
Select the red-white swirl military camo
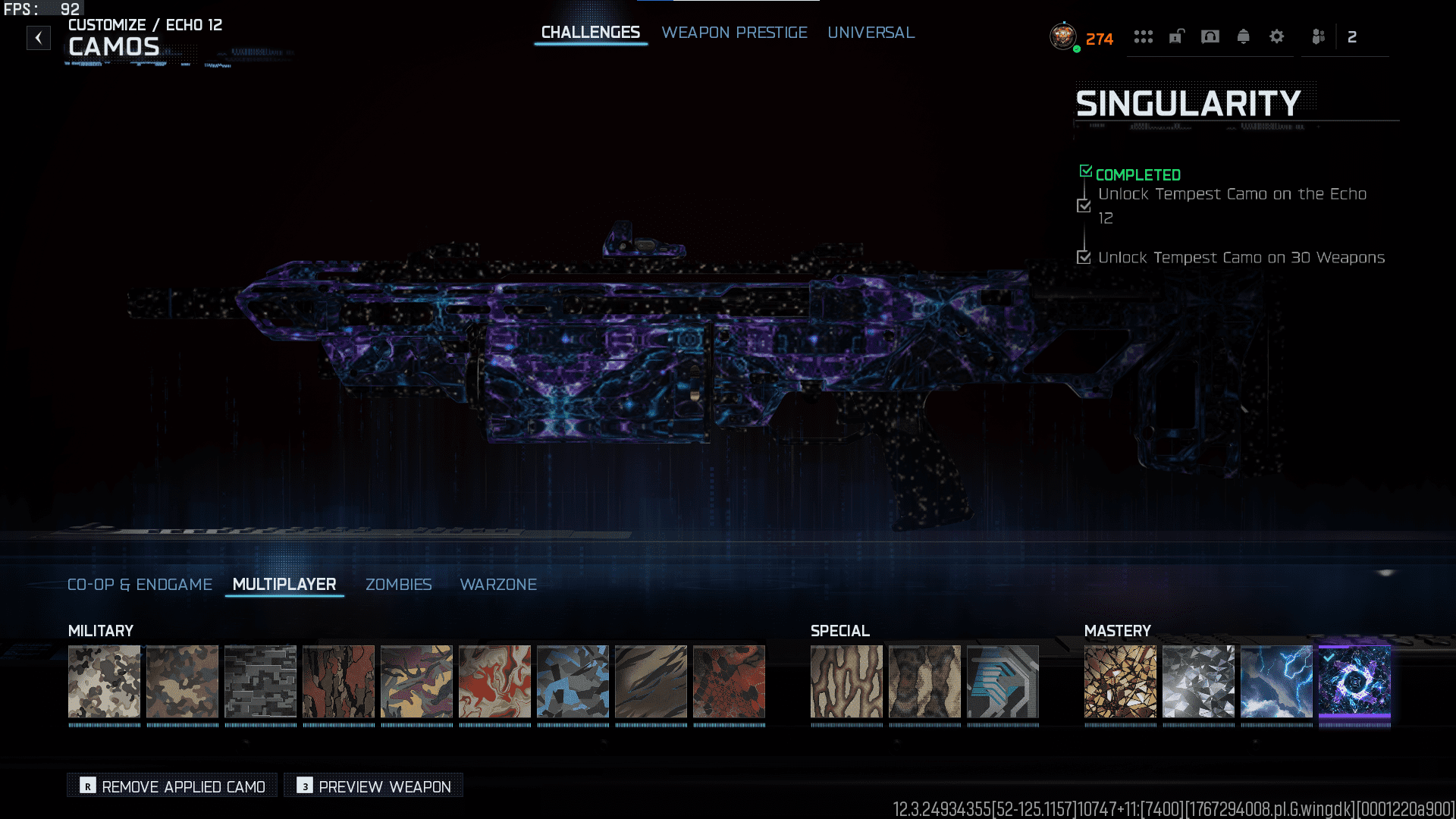494,681
